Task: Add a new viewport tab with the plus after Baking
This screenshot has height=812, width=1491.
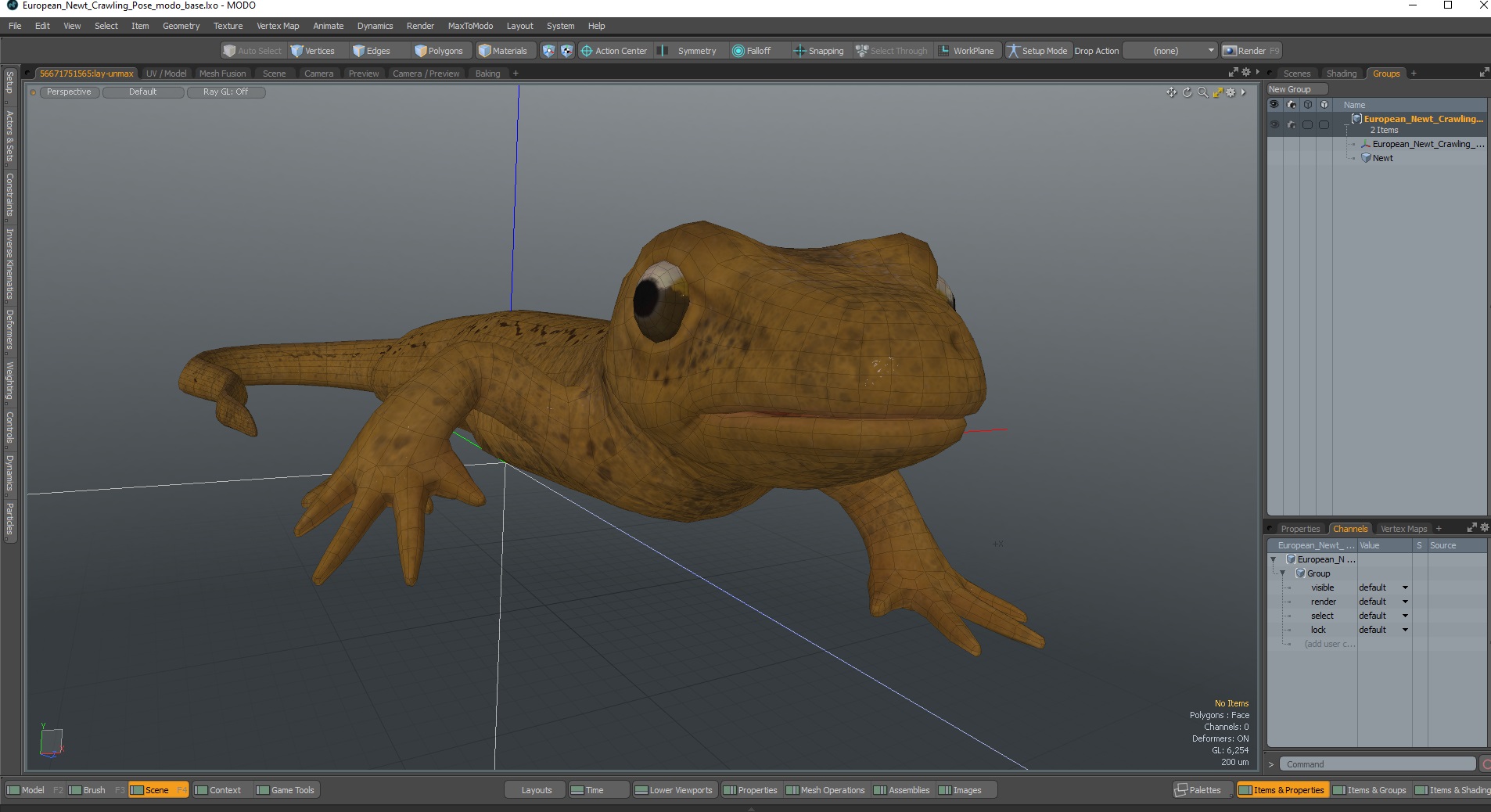Action: (x=516, y=74)
